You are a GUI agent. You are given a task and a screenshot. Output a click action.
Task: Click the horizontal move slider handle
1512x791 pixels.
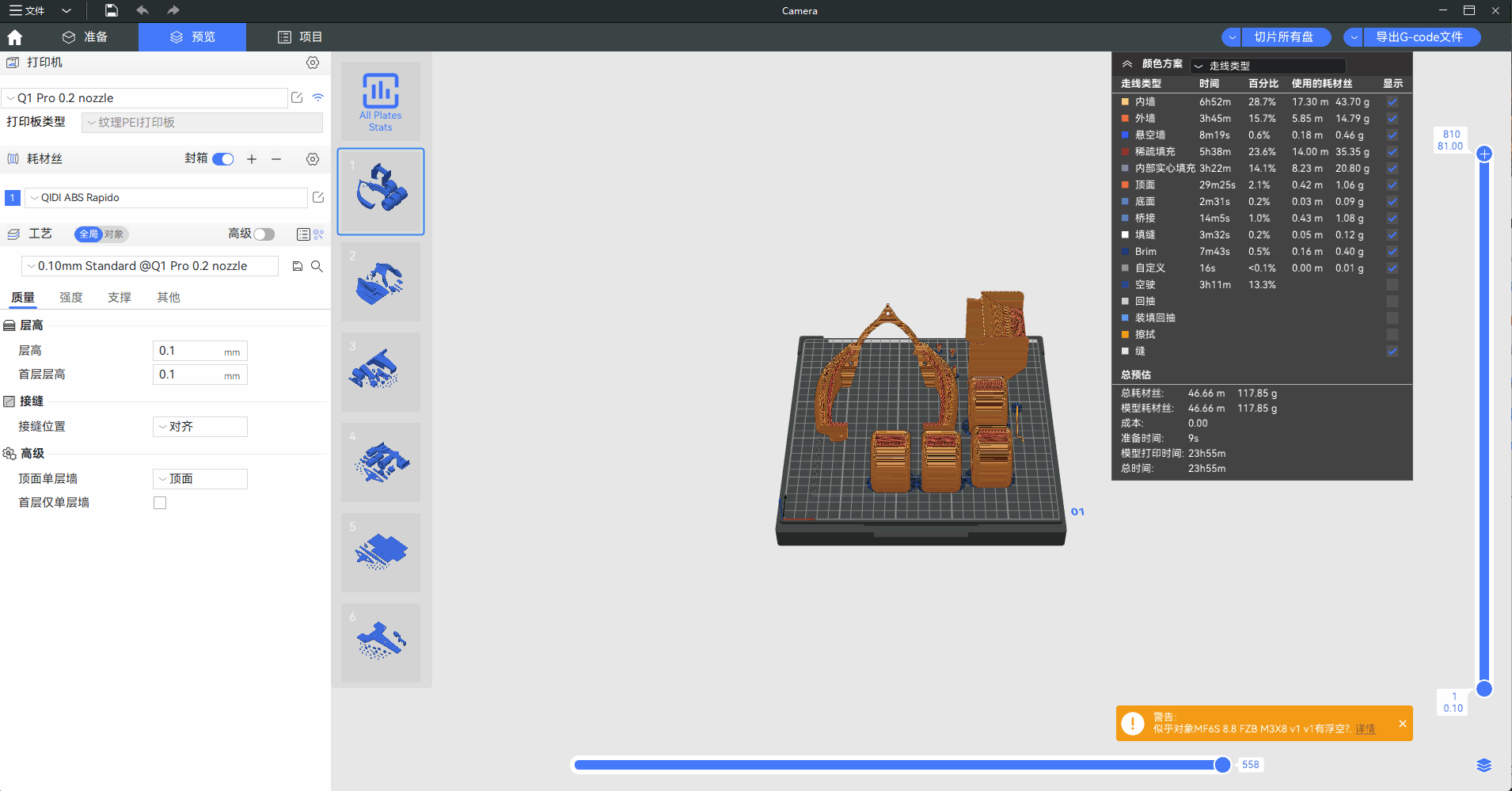click(x=1222, y=765)
